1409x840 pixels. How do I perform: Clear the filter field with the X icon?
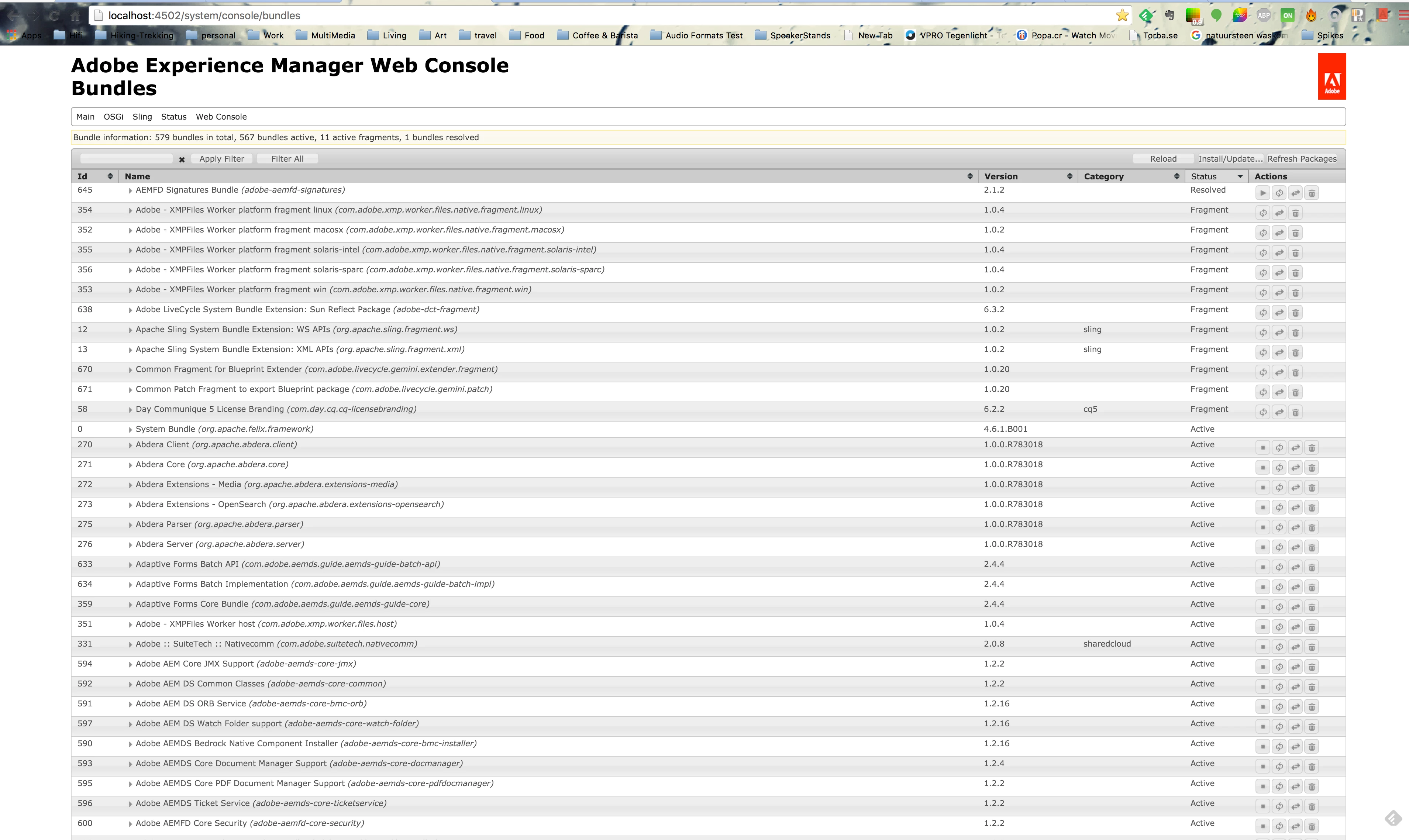coord(182,160)
